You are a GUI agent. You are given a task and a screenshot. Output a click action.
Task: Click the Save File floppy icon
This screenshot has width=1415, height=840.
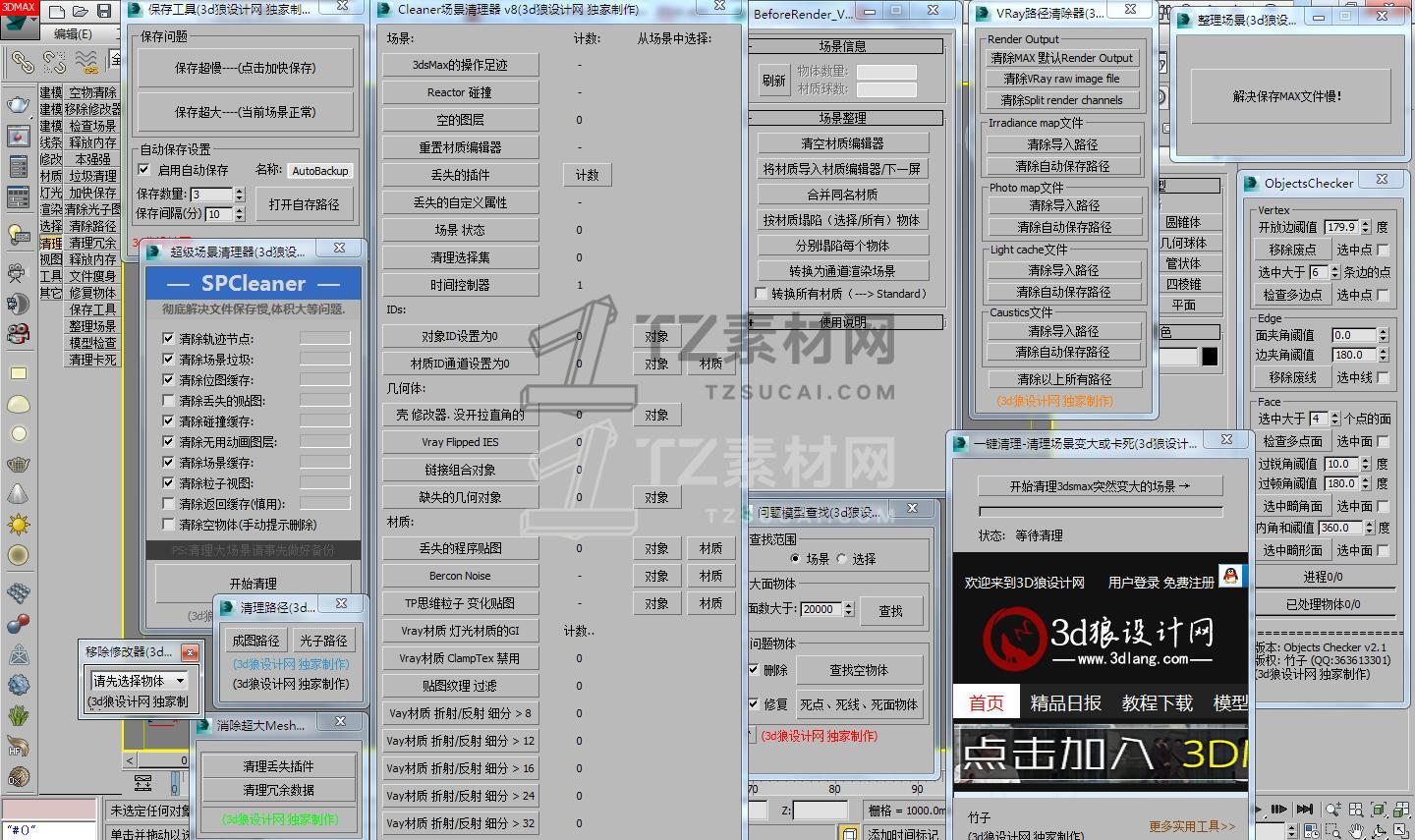click(104, 12)
